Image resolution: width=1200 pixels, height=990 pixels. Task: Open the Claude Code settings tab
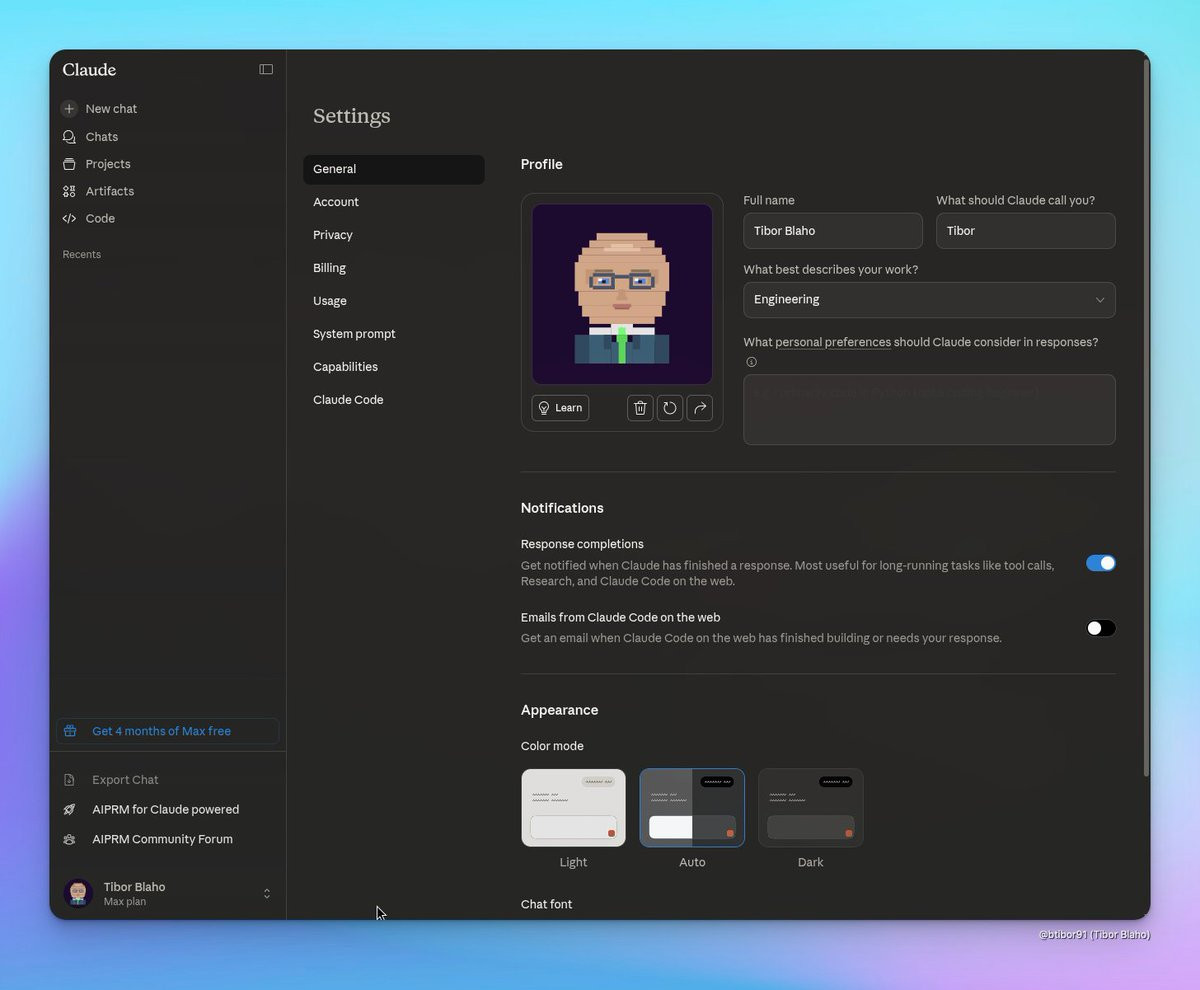click(x=394, y=400)
